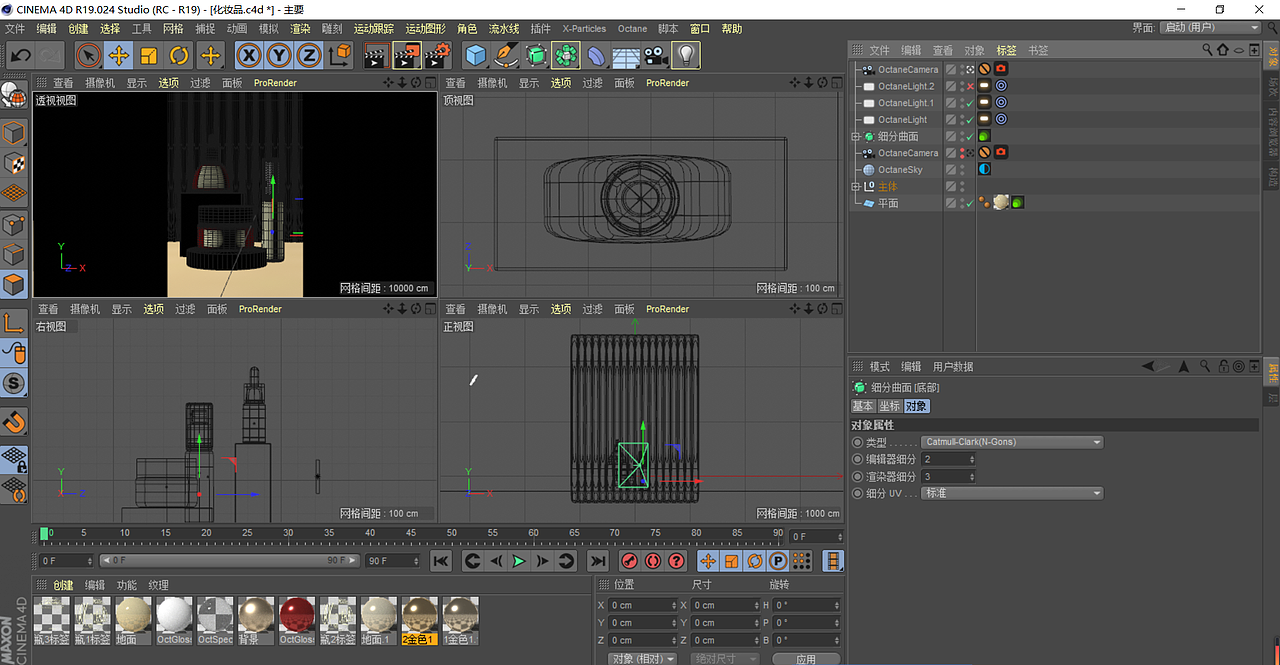Open the deformer bend icon
Image resolution: width=1280 pixels, height=665 pixels.
(596, 55)
